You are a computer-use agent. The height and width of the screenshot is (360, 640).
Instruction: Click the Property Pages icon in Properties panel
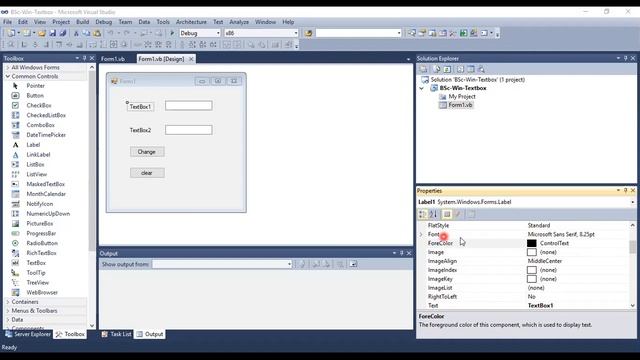(x=471, y=214)
